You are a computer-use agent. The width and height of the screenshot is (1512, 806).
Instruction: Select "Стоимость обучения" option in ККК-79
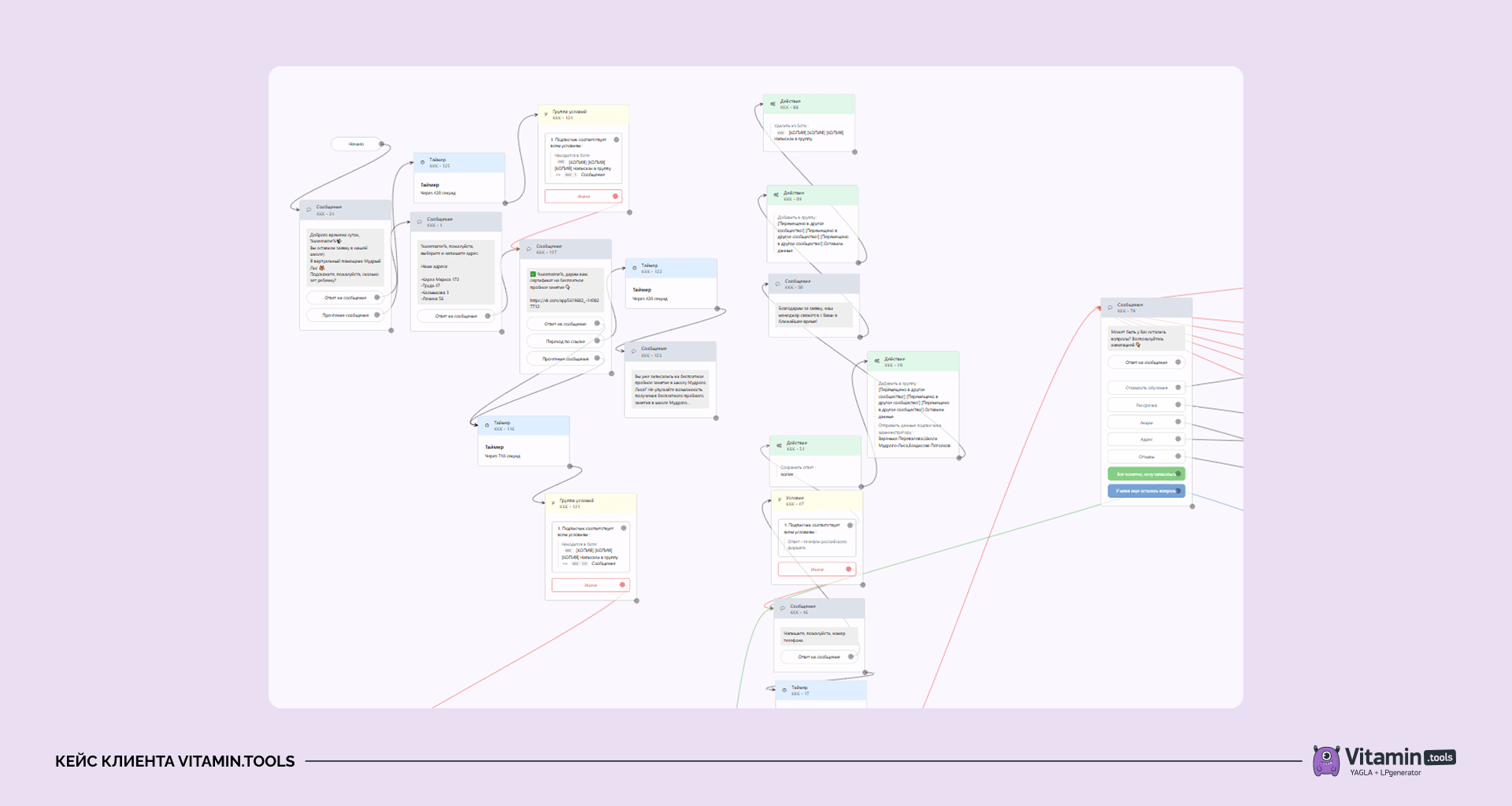[x=1146, y=388]
